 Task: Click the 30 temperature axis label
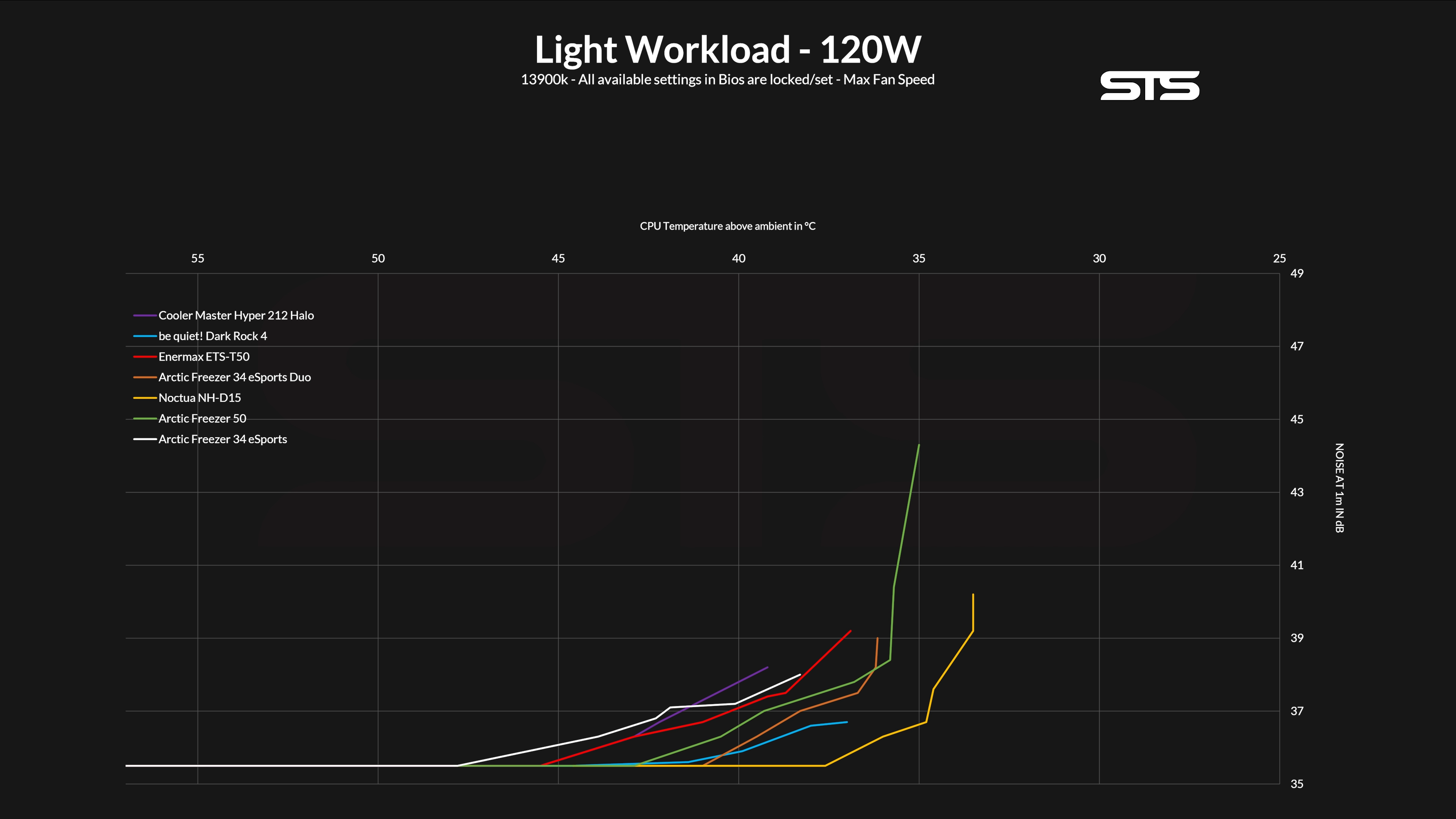[1099, 258]
